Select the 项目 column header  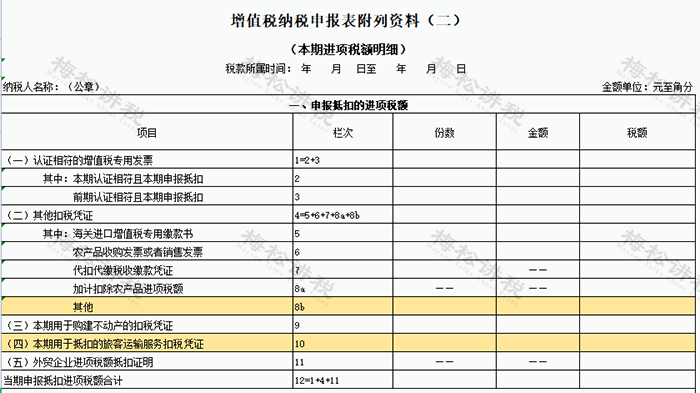147,132
